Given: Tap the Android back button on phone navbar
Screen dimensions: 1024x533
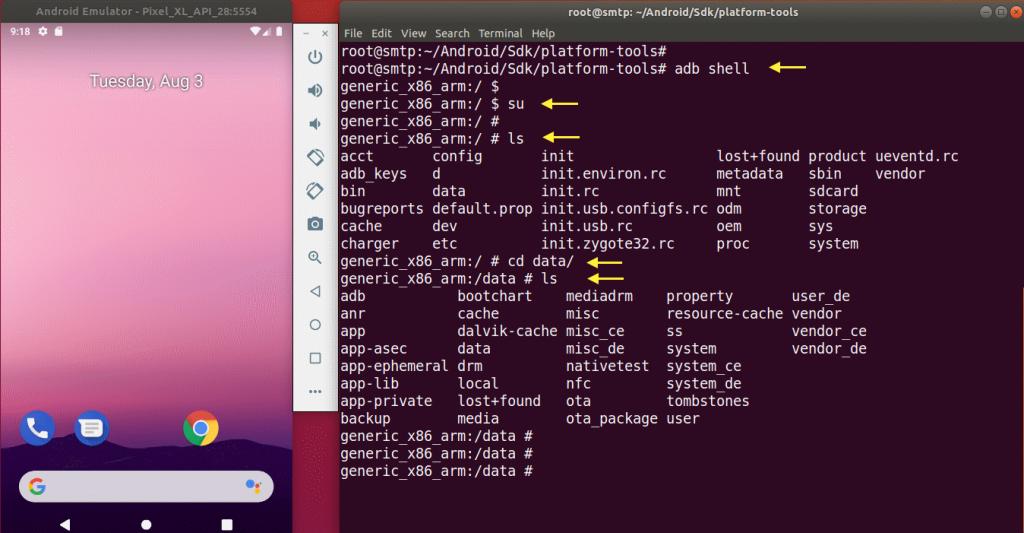Looking at the screenshot, I should (65, 524).
